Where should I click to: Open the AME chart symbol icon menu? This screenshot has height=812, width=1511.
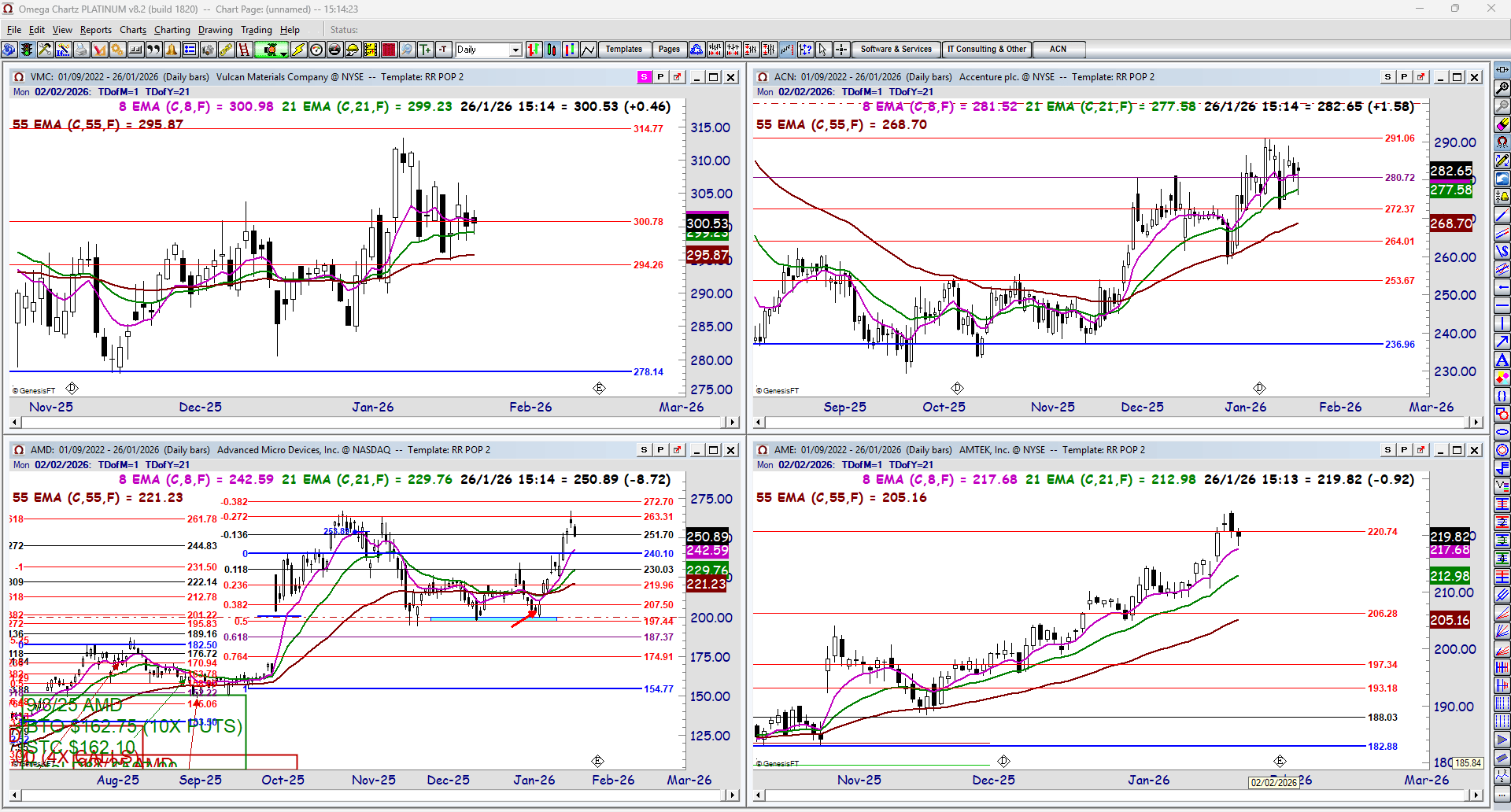pyautogui.click(x=763, y=450)
